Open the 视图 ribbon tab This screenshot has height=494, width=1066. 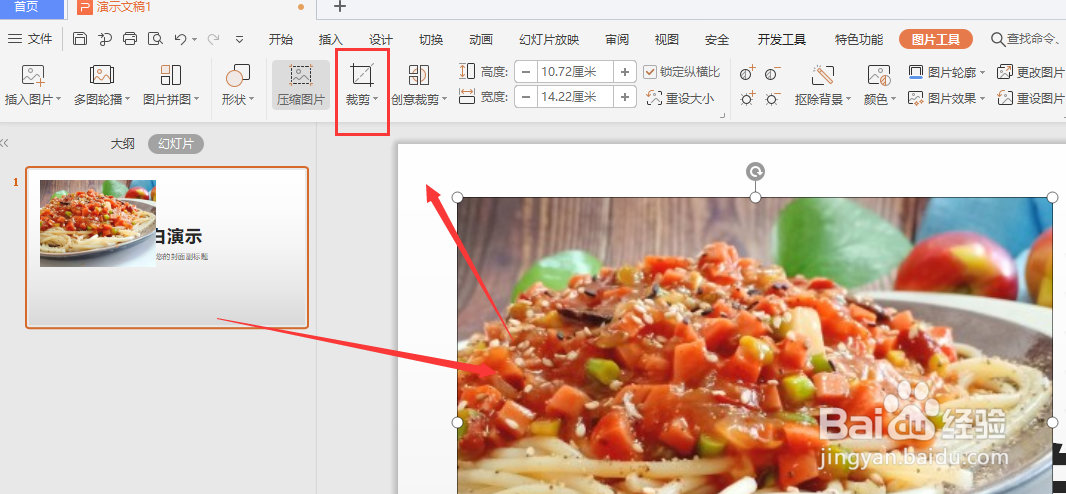click(x=667, y=39)
